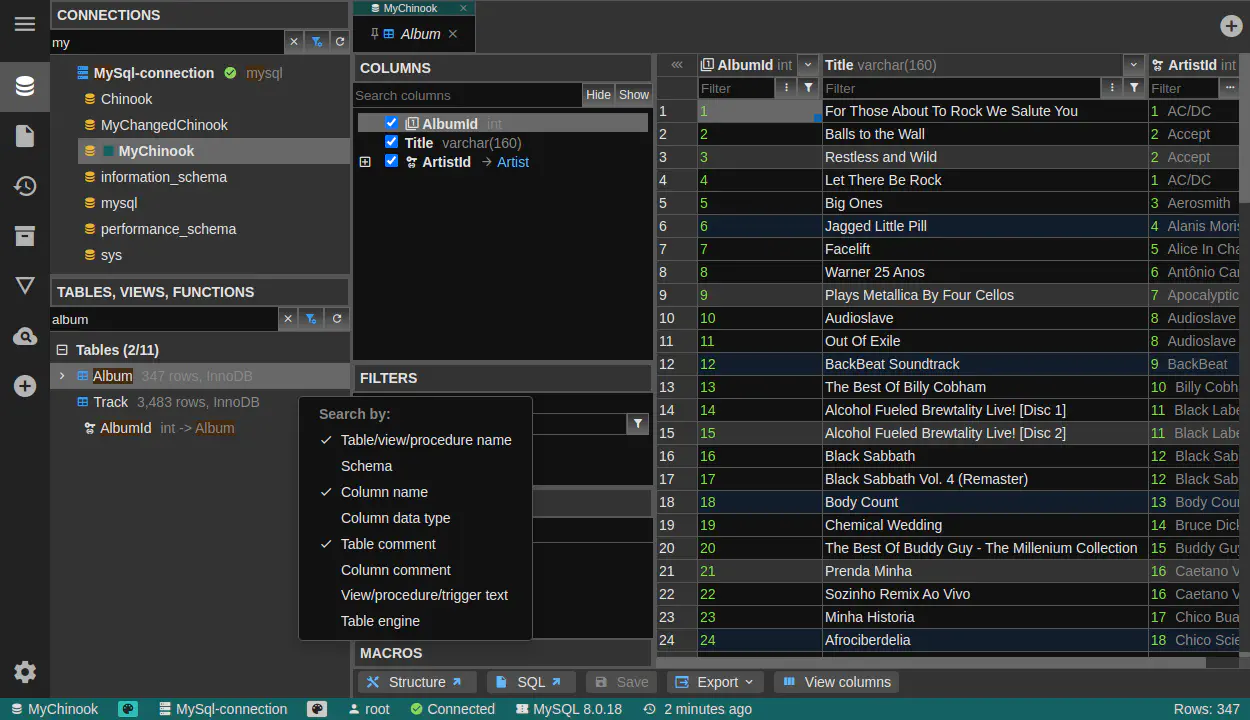Apply the AlbumId column filter funnel
This screenshot has height=720, width=1250.
coord(809,88)
